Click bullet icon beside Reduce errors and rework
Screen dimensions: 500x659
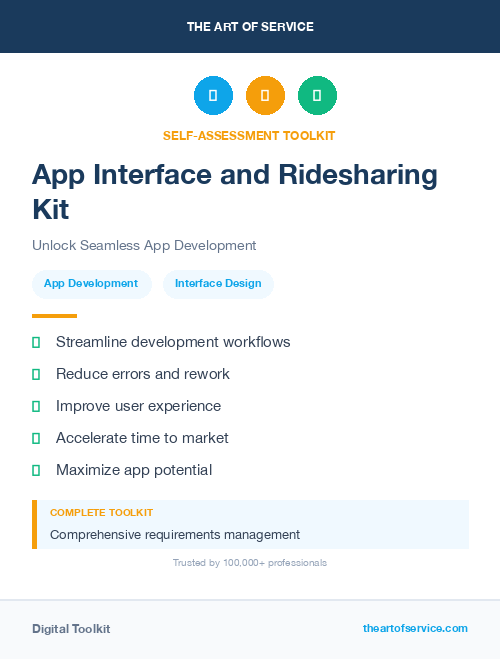(36, 374)
